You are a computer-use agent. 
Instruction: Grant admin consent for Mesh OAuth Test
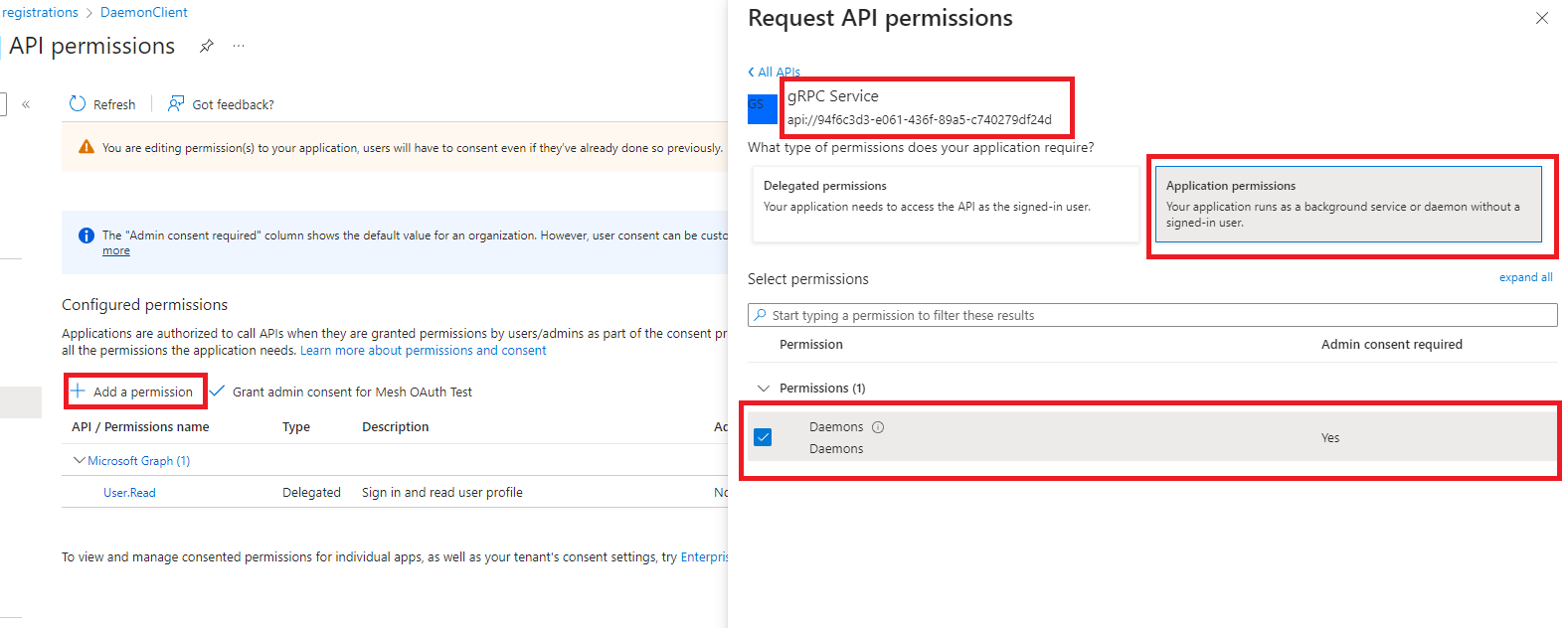pyautogui.click(x=343, y=392)
